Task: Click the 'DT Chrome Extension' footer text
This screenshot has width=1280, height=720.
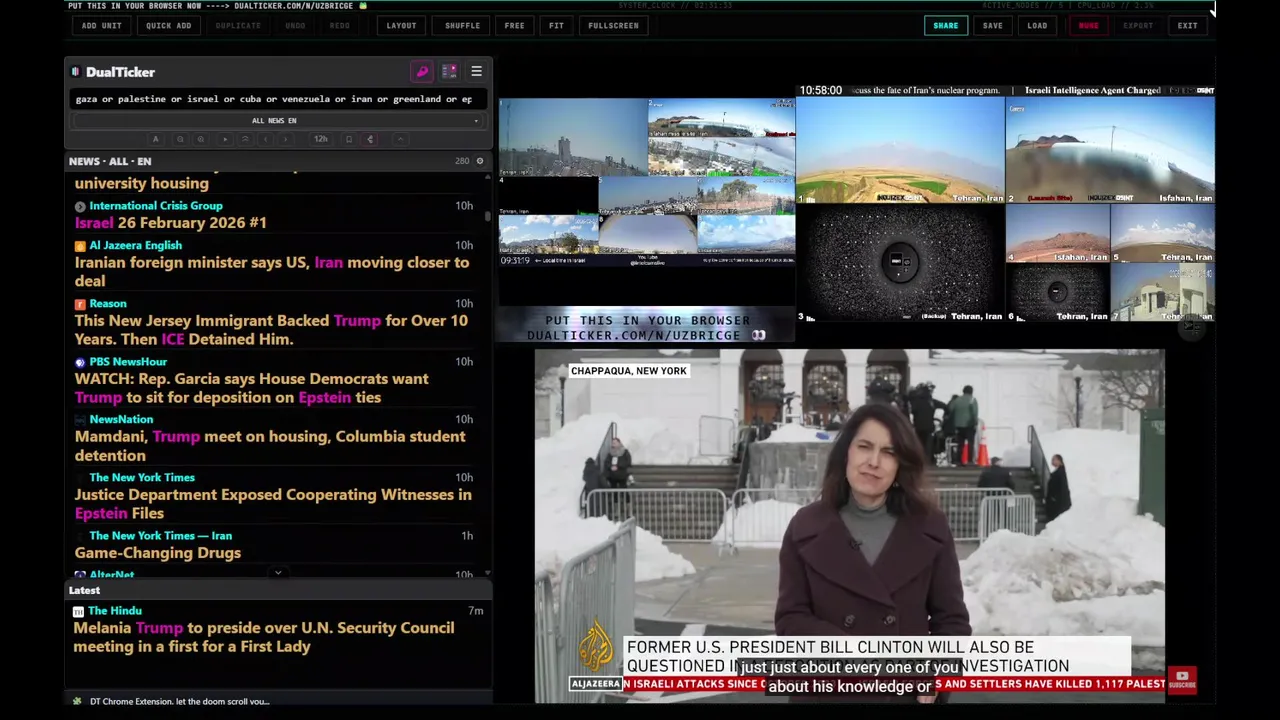Action: tap(180, 701)
